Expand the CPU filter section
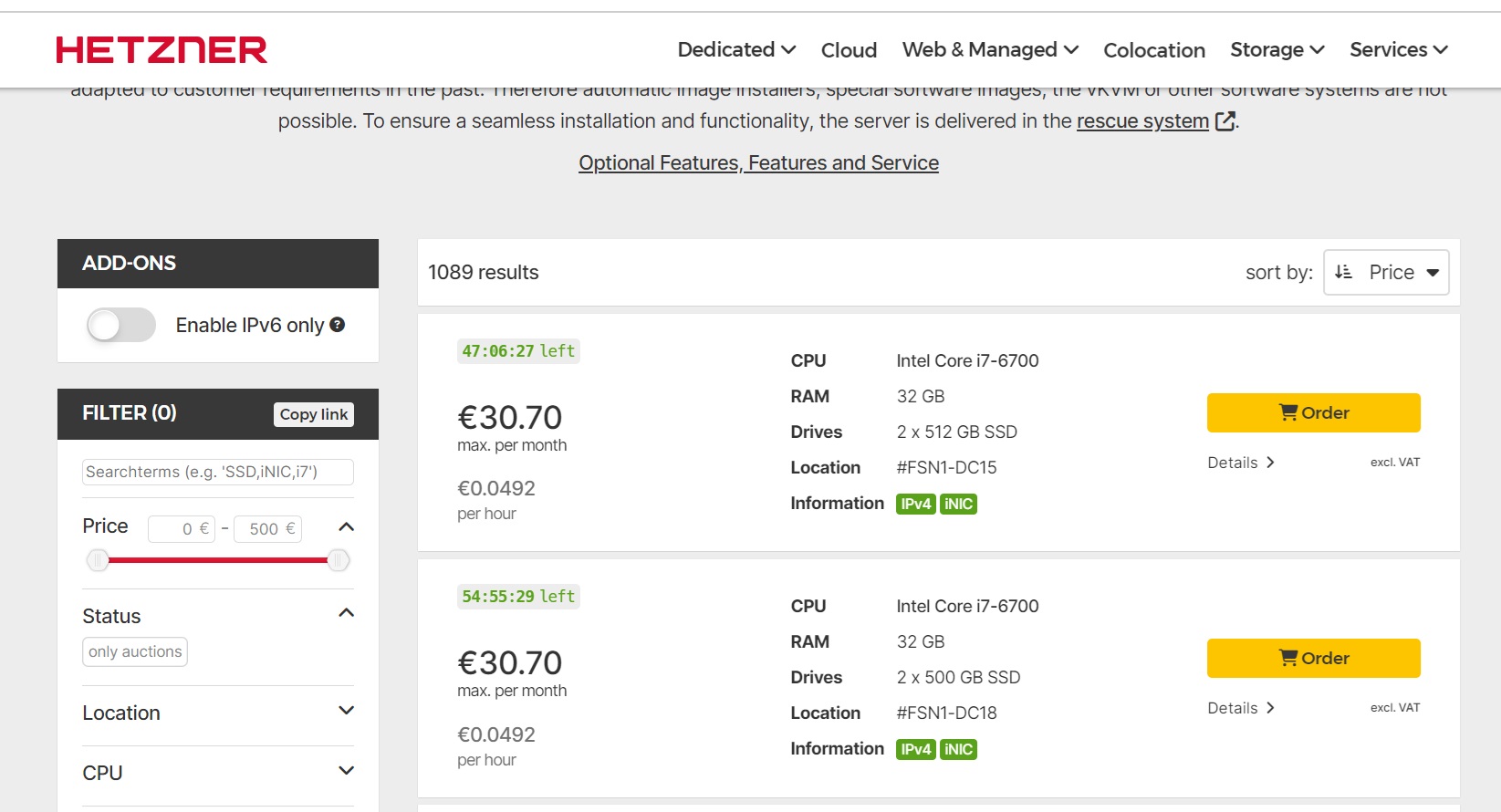This screenshot has height=812, width=1501. click(x=346, y=771)
